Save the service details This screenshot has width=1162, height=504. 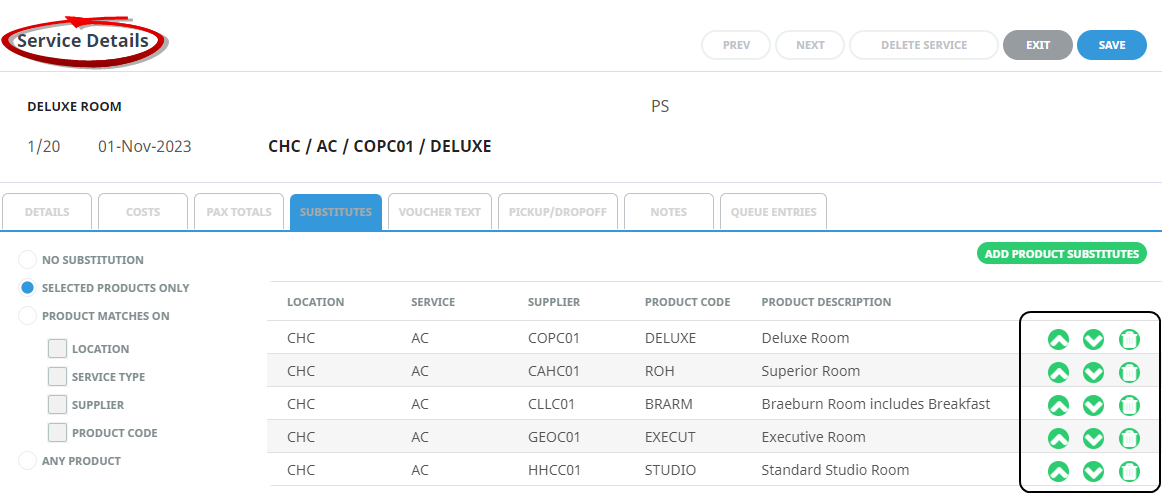pos(1111,45)
